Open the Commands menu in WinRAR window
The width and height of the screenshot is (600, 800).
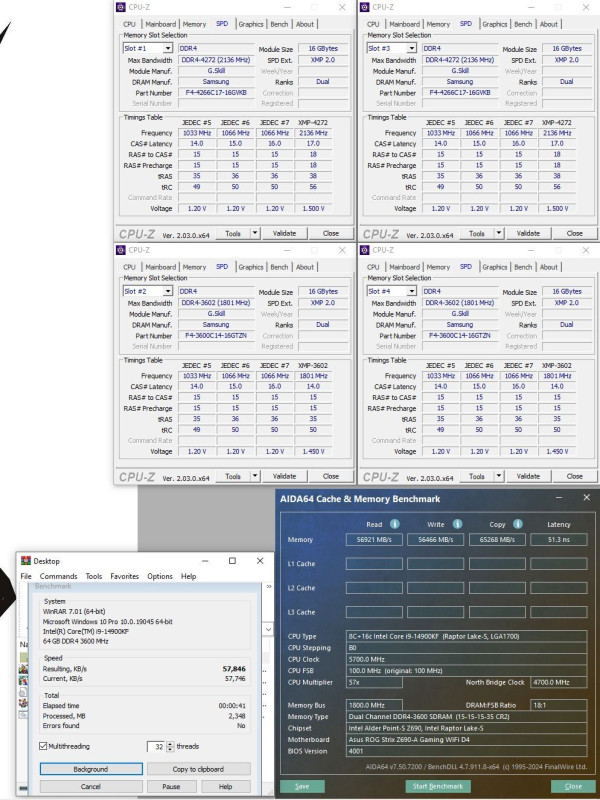click(x=59, y=576)
